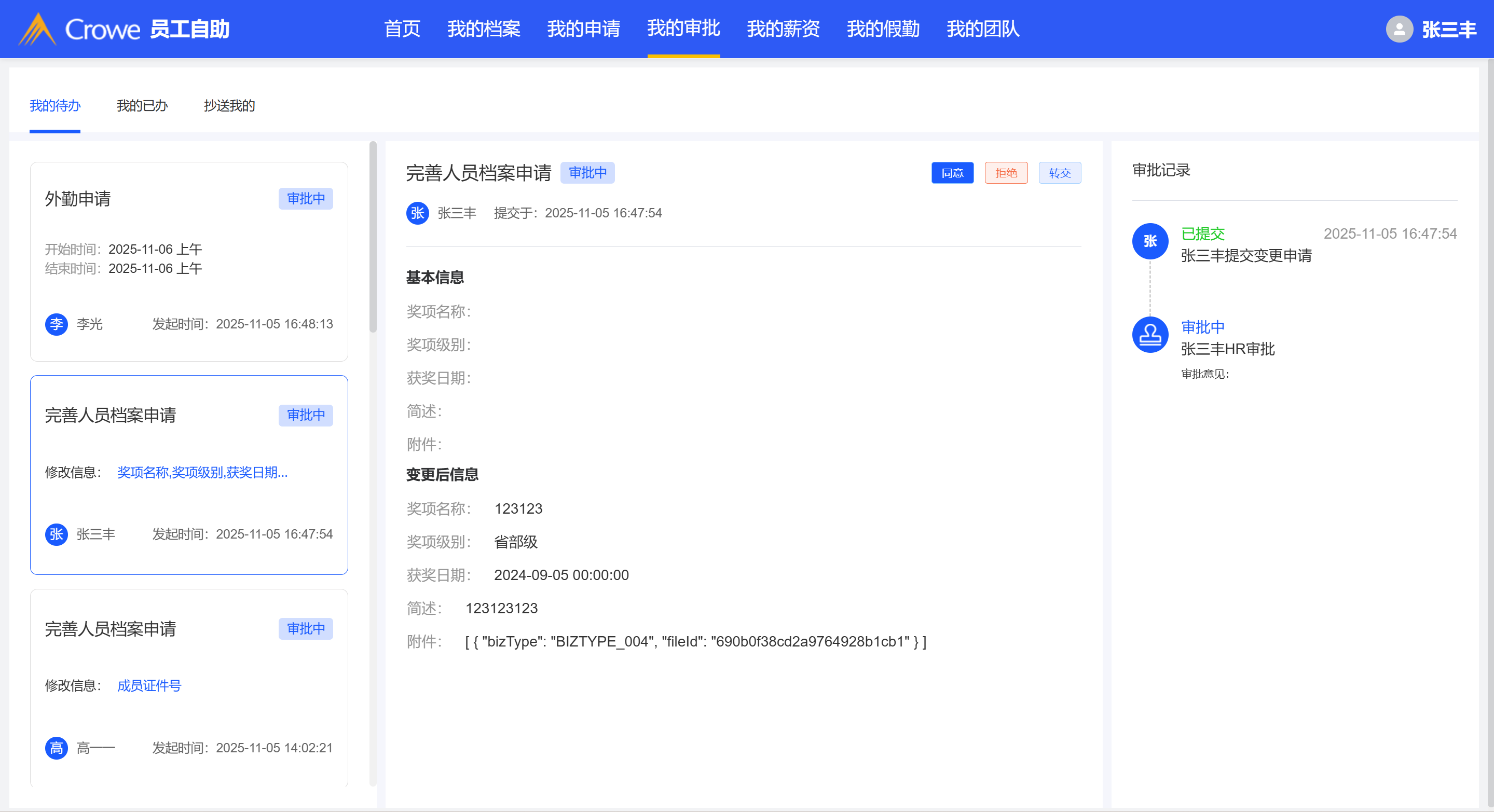Switch to 我的已办 tab
Screen dimensions: 1494x812
tap(142, 105)
